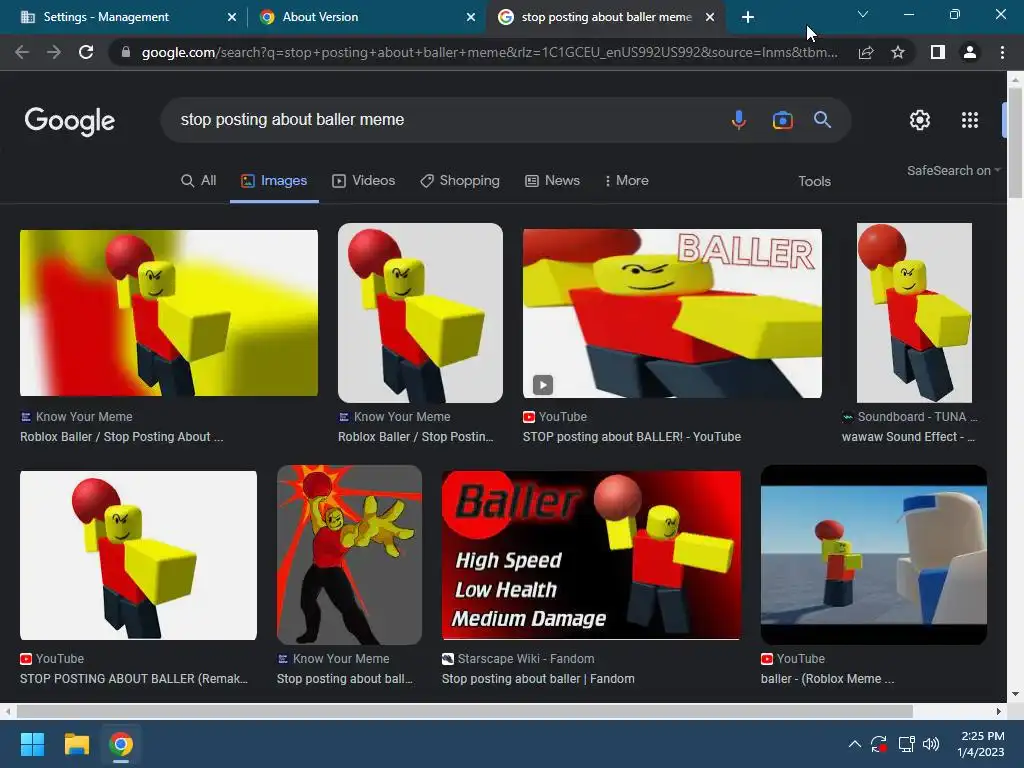Open the volume control in tray
1024x768 pixels.
pos(931,744)
